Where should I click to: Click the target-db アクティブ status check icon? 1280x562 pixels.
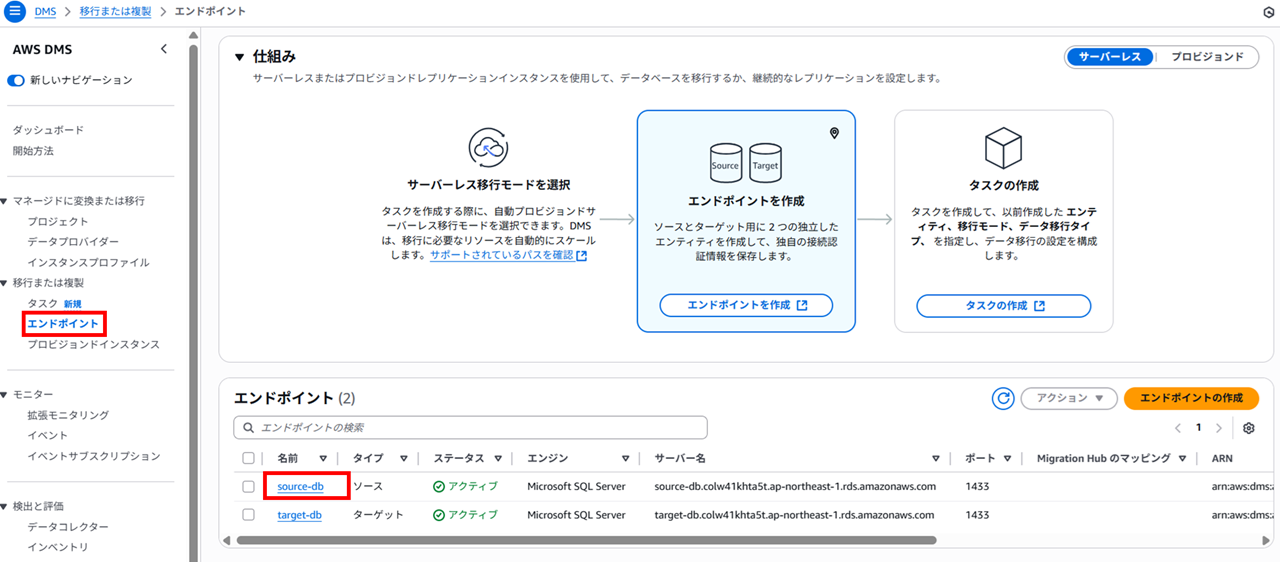click(x=439, y=515)
